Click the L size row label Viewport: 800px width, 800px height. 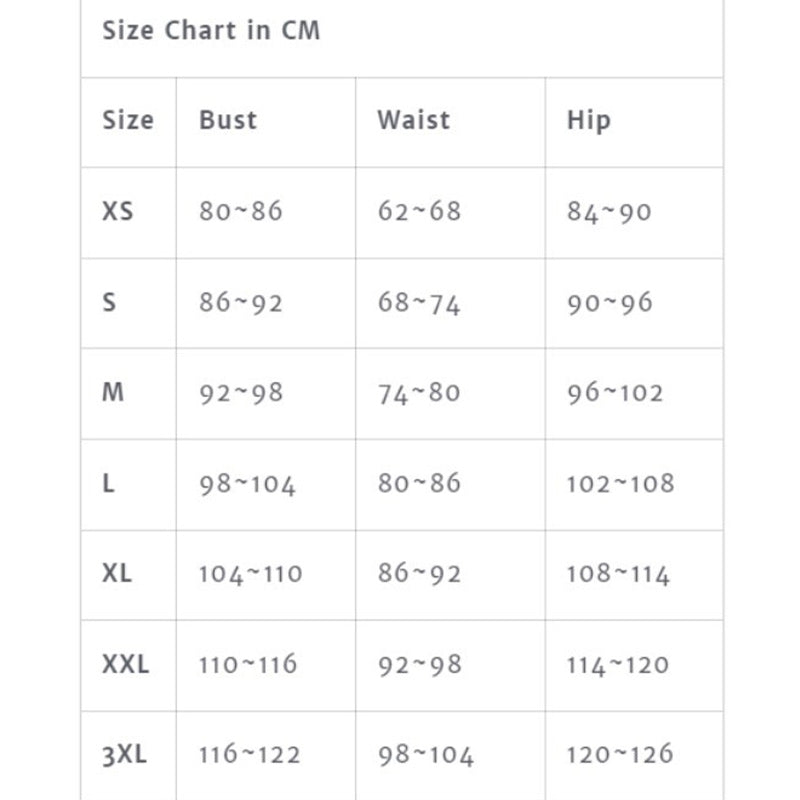tap(108, 483)
